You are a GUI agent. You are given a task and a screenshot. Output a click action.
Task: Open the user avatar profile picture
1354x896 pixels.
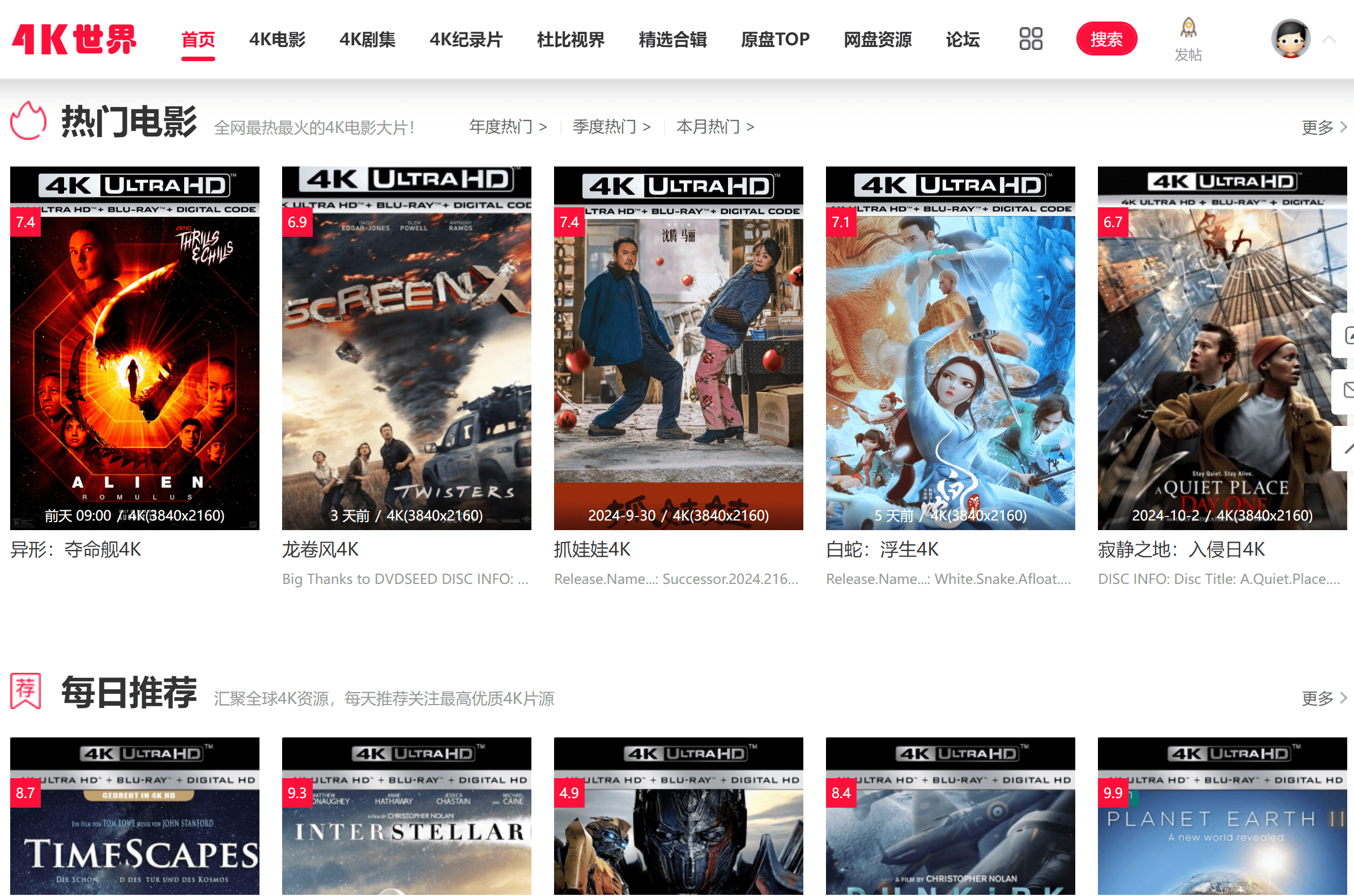point(1291,39)
